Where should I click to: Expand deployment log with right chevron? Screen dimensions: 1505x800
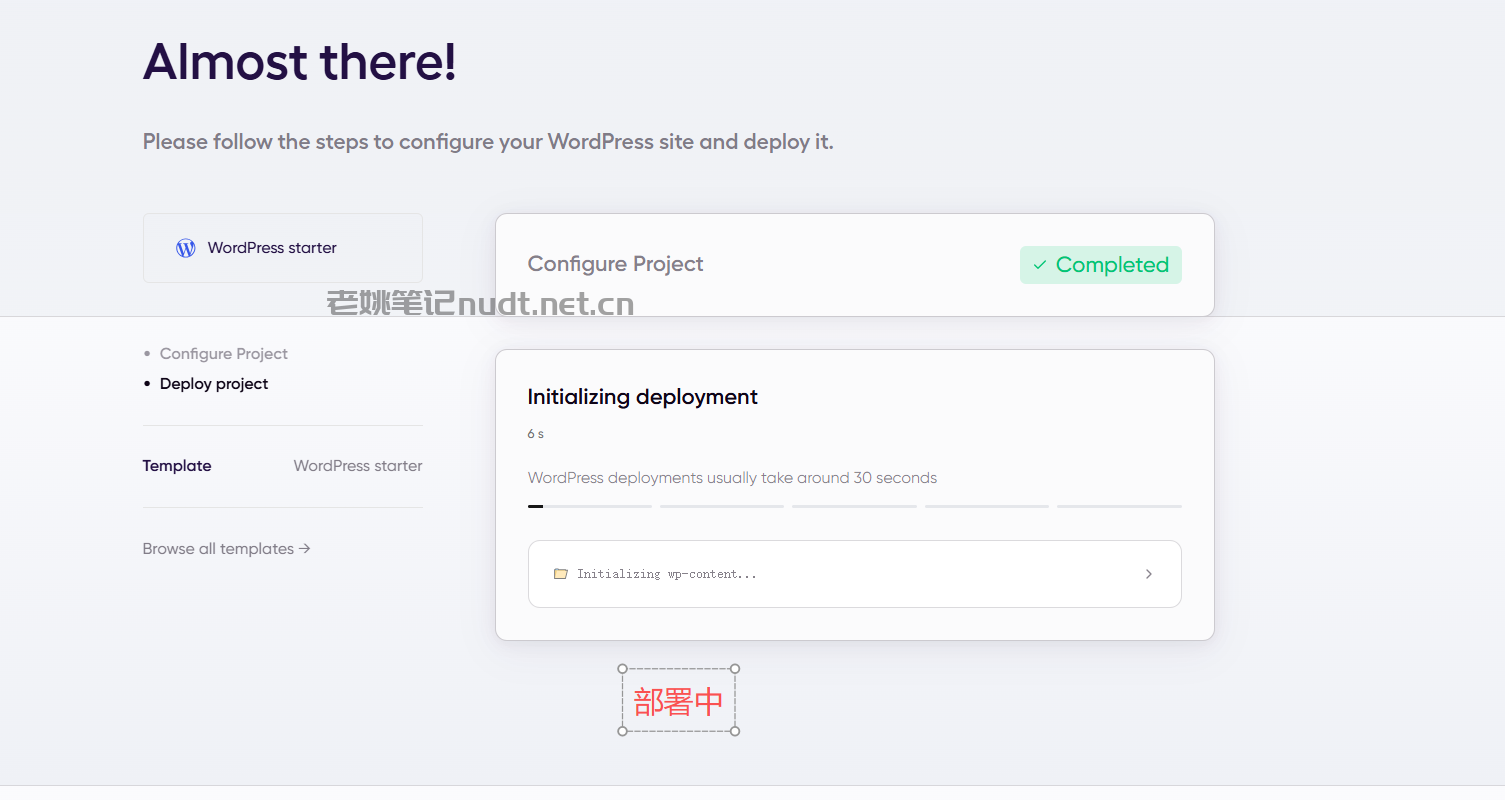click(x=1149, y=574)
